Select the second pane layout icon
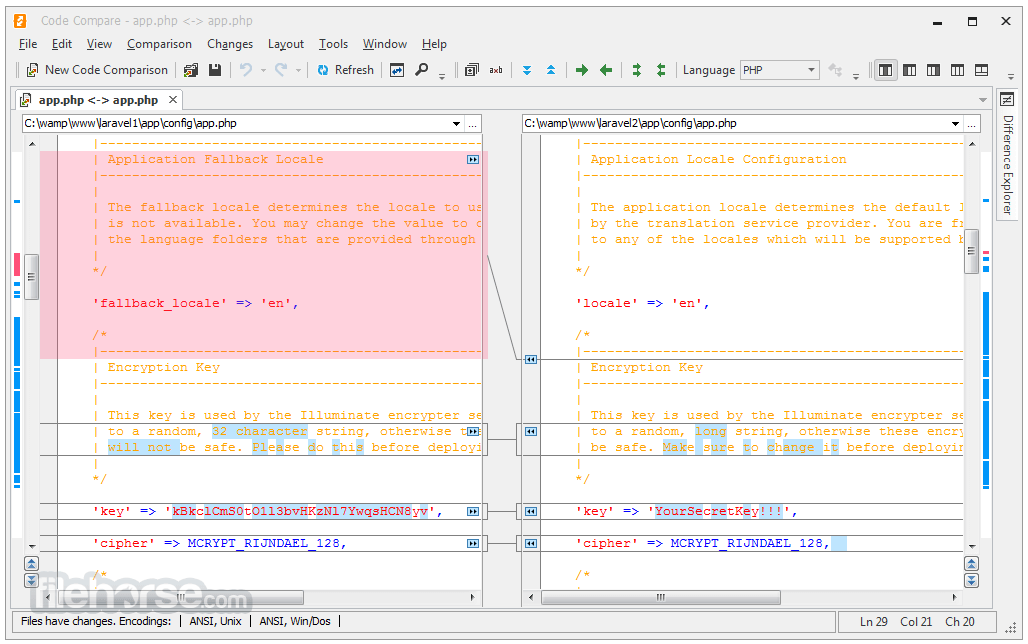 (909, 70)
